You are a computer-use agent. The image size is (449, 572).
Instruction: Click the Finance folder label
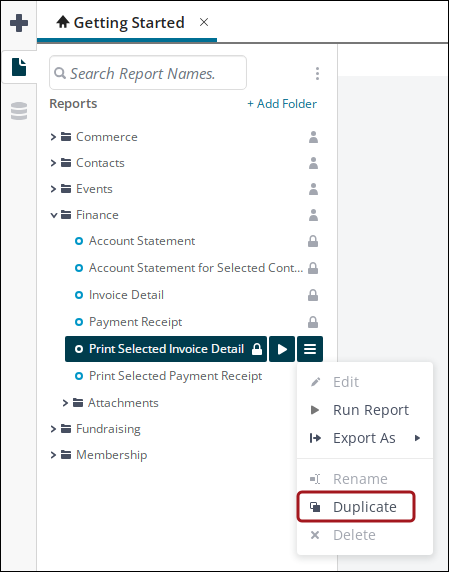pos(97,215)
